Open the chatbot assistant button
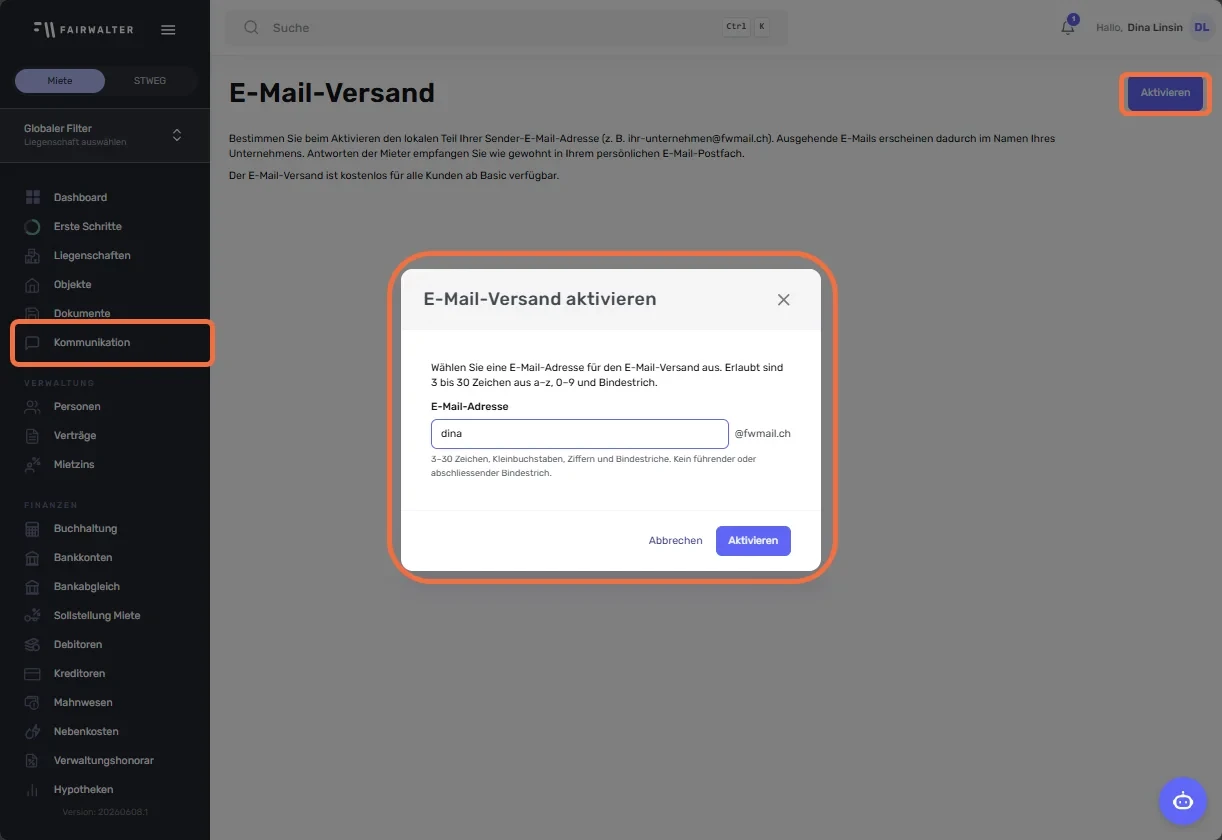This screenshot has width=1222, height=840. click(1183, 800)
